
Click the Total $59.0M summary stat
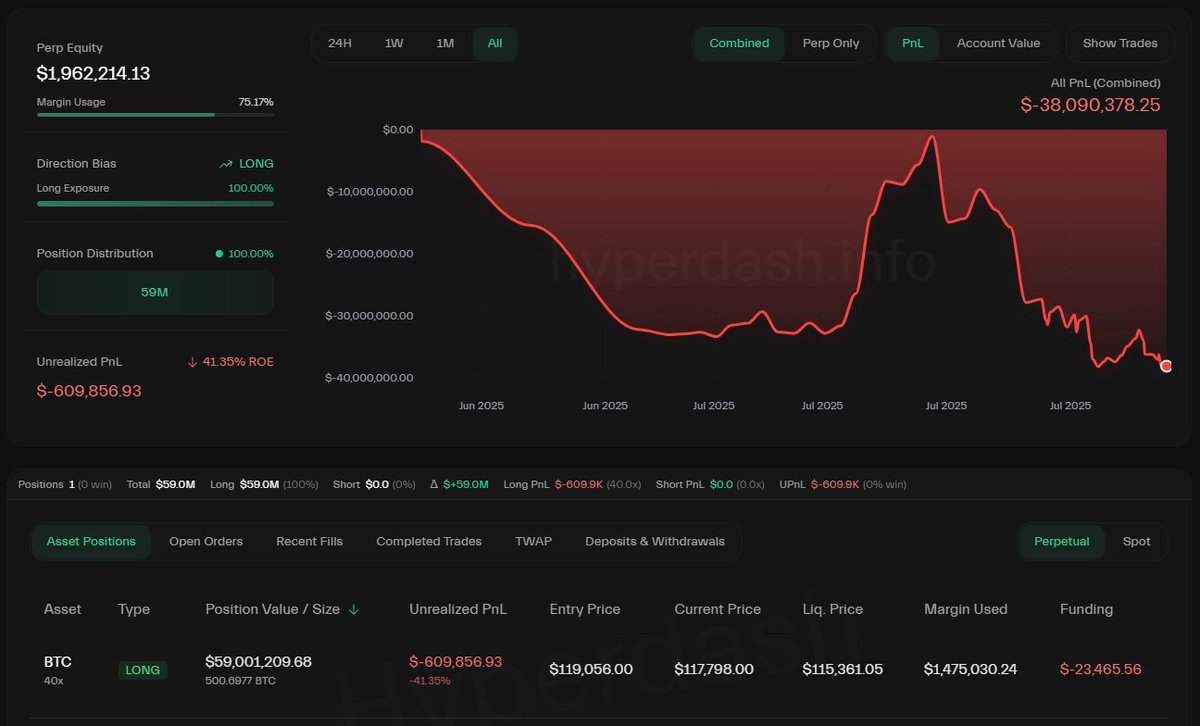161,484
